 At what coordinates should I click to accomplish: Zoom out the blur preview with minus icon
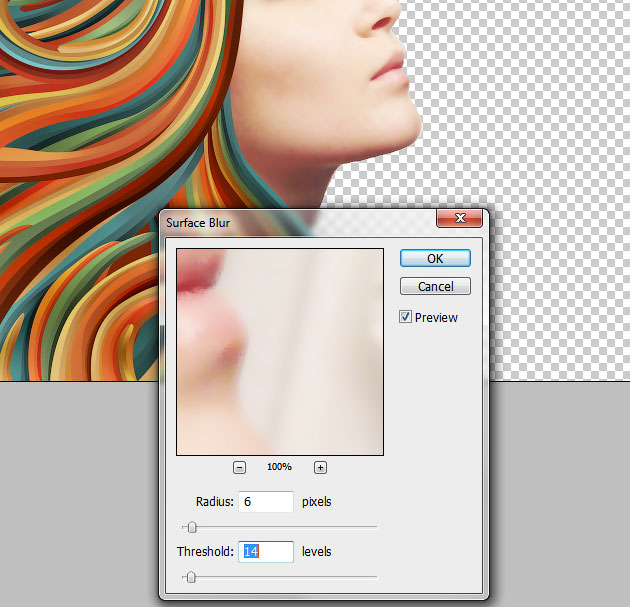click(239, 467)
